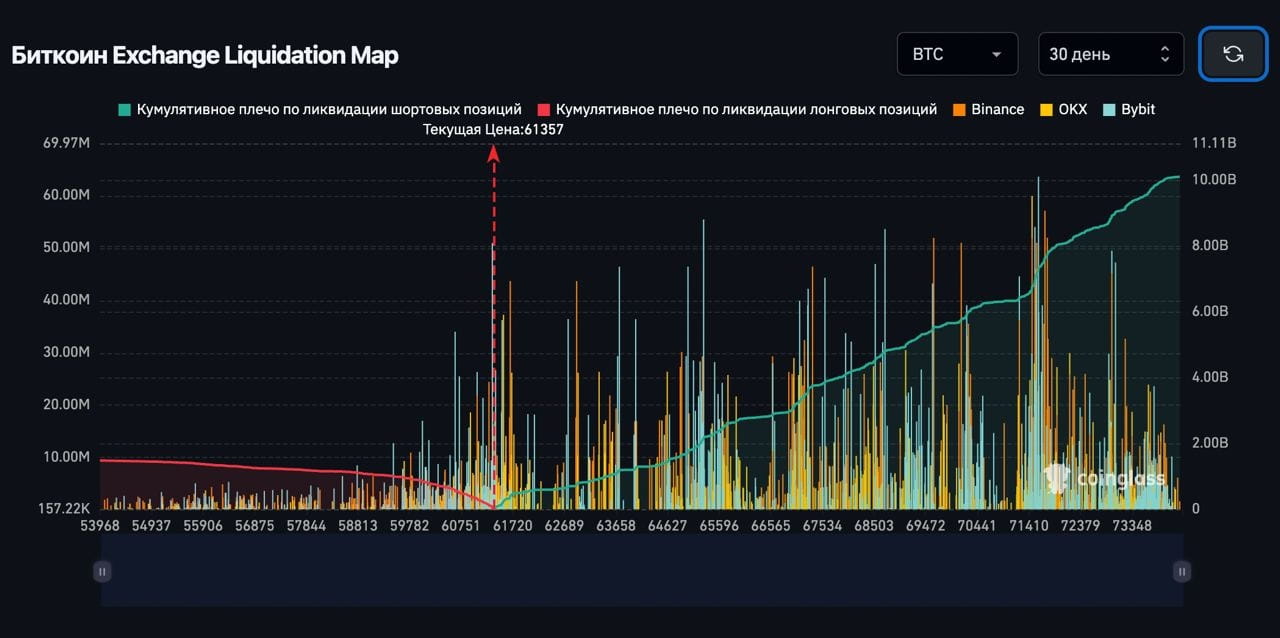Click the zoom range slider track
Screen dimensions: 1280x638
pos(640,571)
